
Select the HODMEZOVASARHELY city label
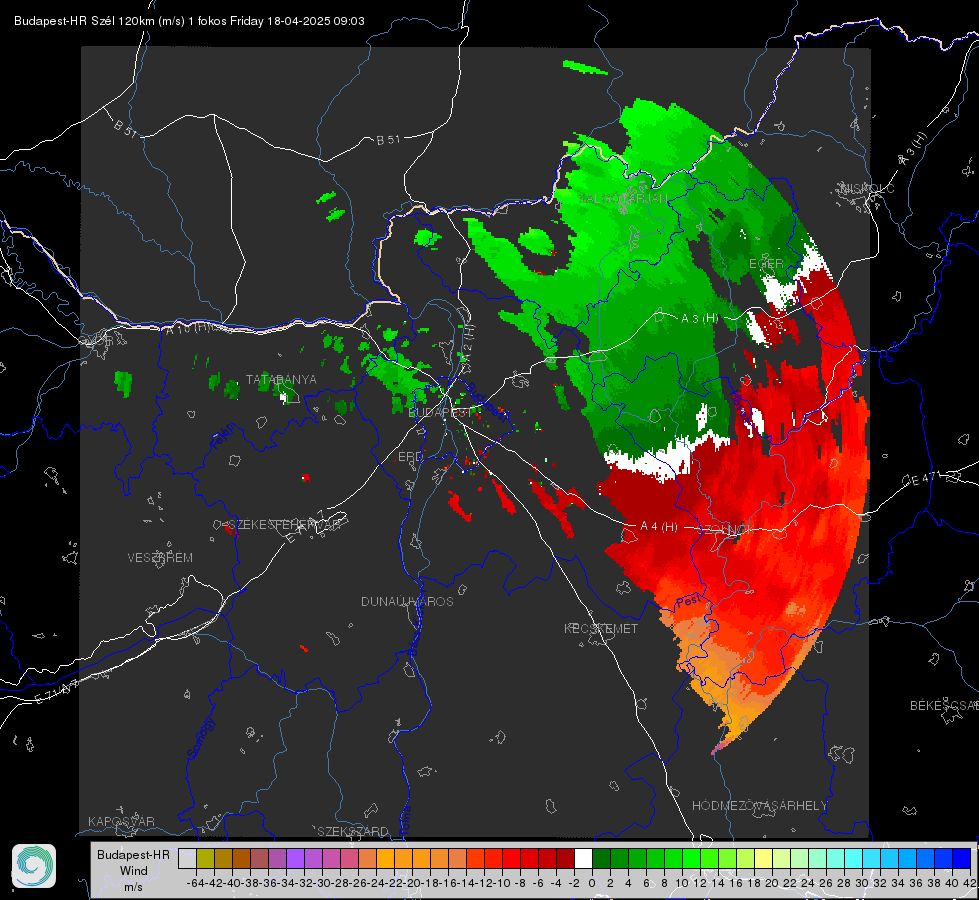coord(759,806)
